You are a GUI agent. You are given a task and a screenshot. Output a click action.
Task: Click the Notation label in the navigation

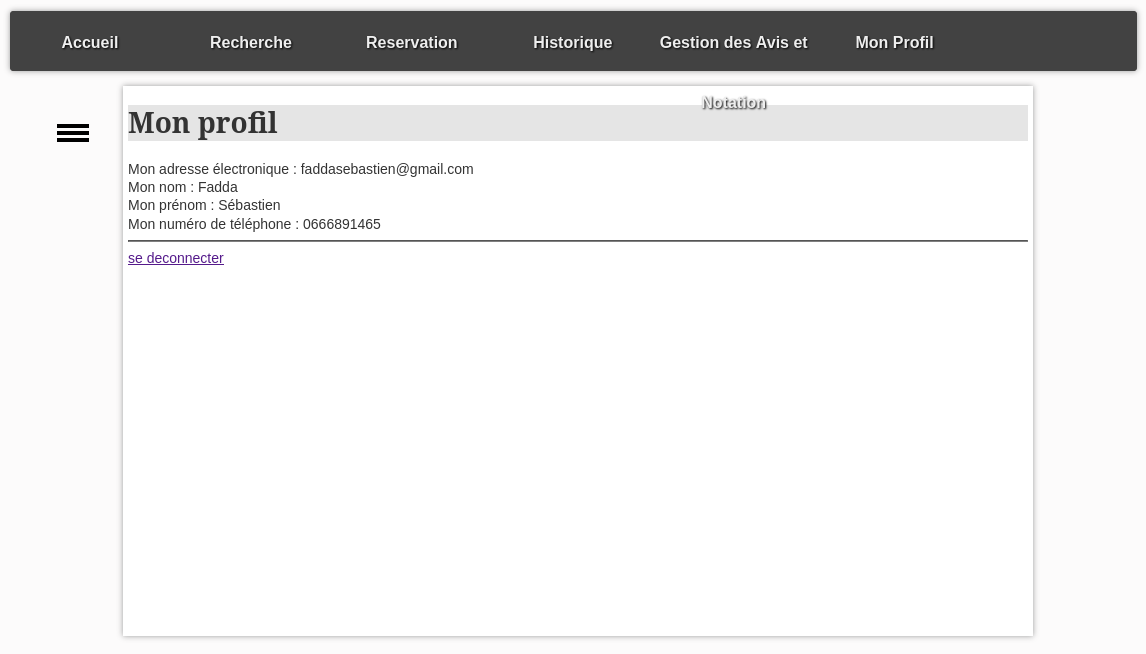[x=733, y=102]
